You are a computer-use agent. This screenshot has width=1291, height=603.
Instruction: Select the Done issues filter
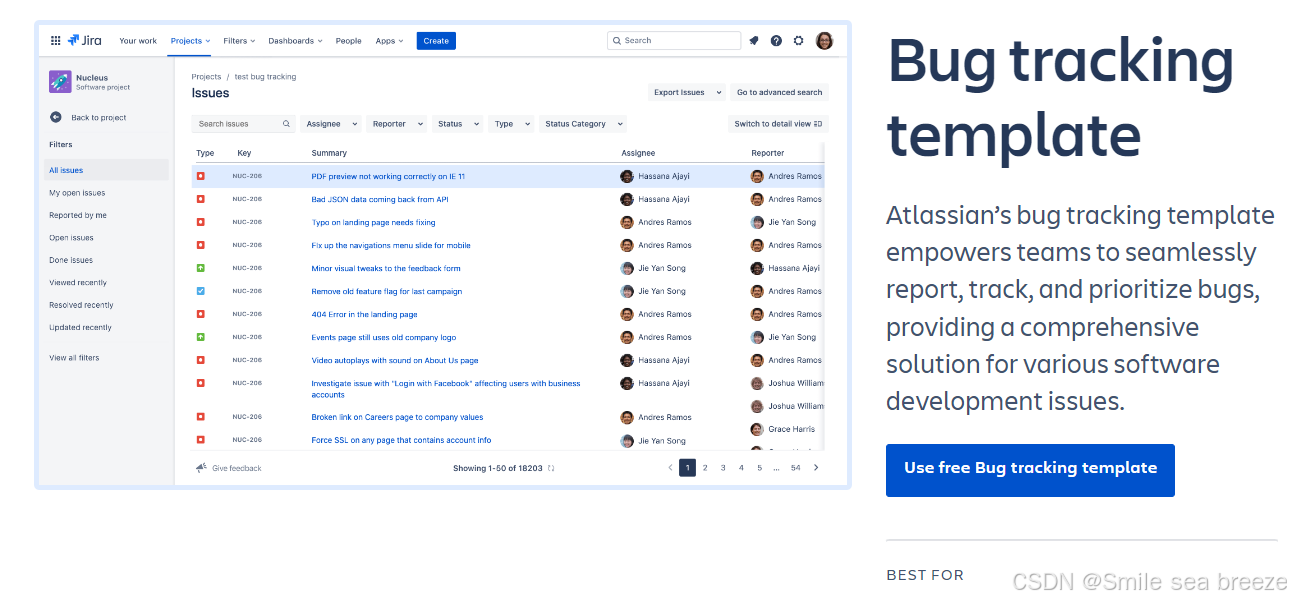(71, 260)
